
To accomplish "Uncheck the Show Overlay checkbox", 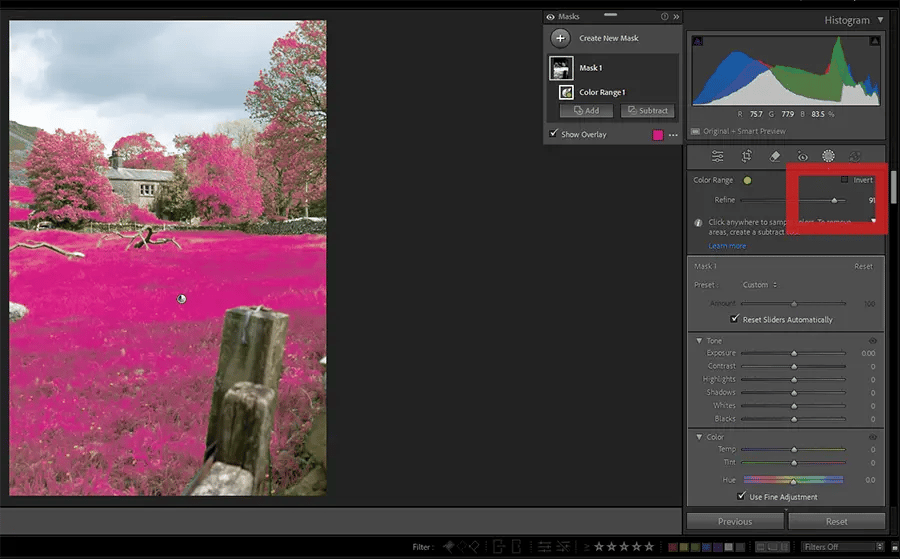I will pos(553,134).
